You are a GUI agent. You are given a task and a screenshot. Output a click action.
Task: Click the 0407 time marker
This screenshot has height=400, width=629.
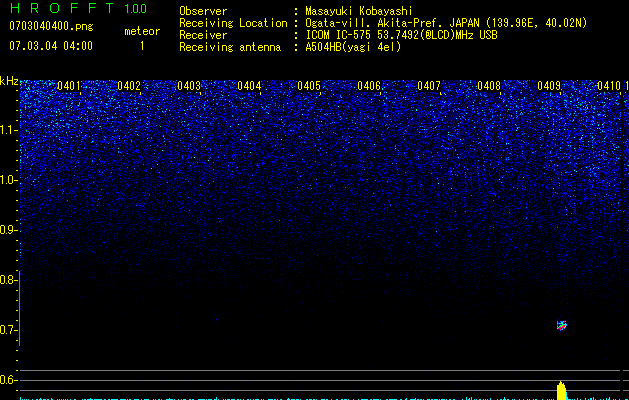(x=429, y=86)
